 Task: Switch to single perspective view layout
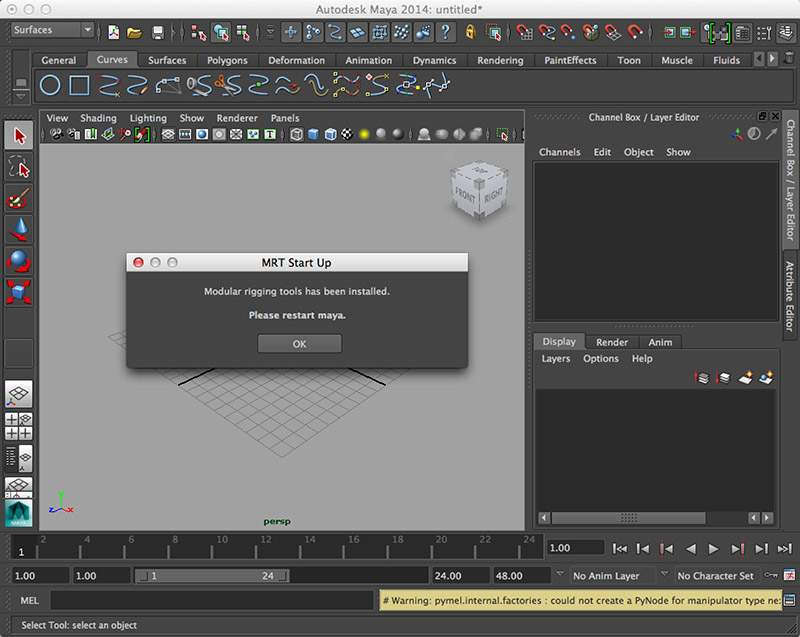point(19,394)
